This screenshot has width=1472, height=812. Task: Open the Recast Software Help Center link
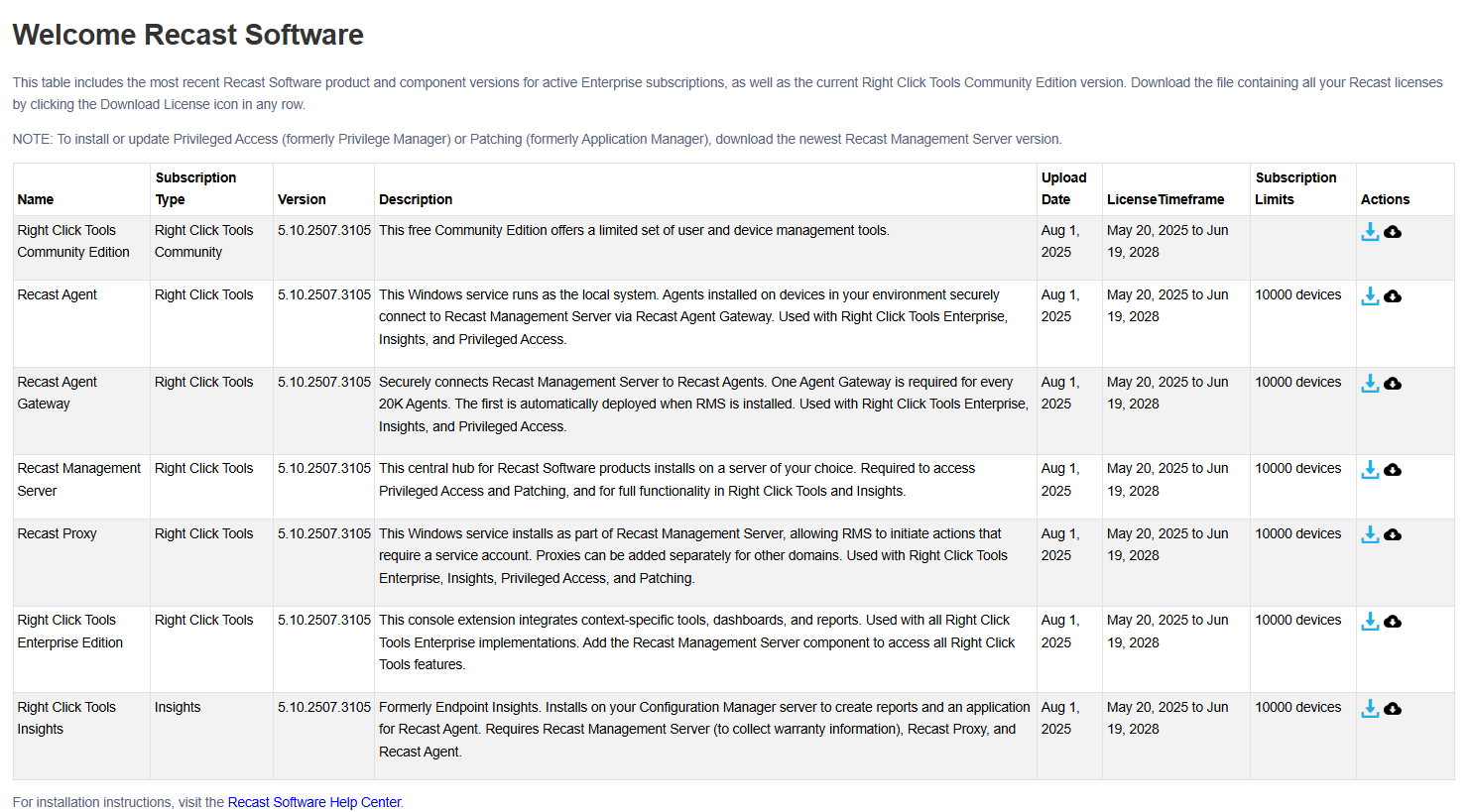click(314, 802)
